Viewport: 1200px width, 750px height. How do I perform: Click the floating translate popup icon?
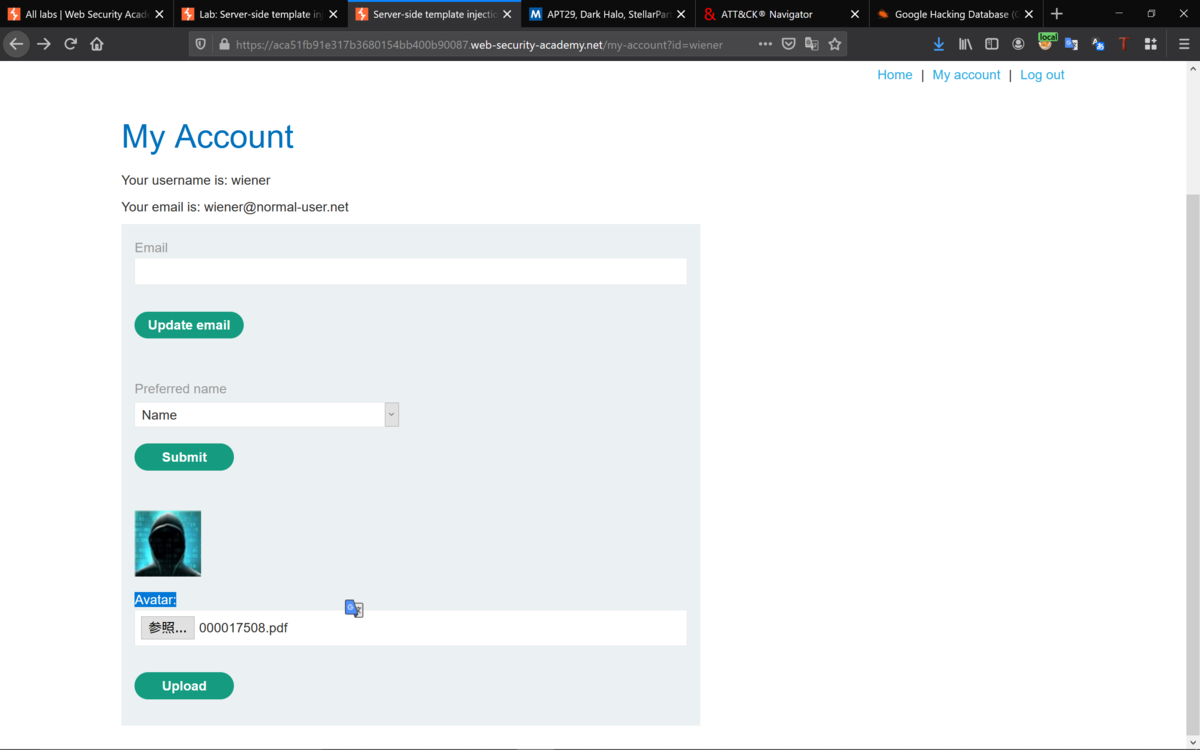pyautogui.click(x=354, y=608)
